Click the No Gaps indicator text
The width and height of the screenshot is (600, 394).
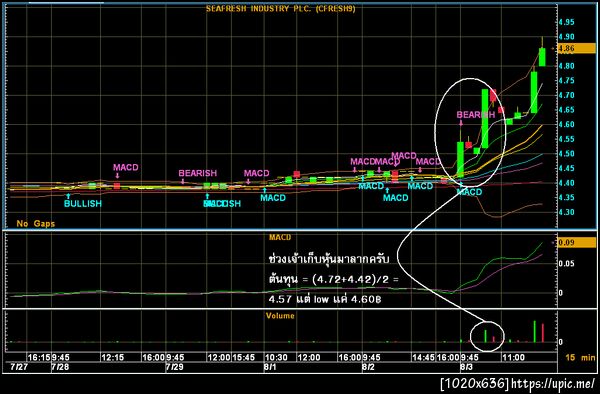(x=36, y=224)
